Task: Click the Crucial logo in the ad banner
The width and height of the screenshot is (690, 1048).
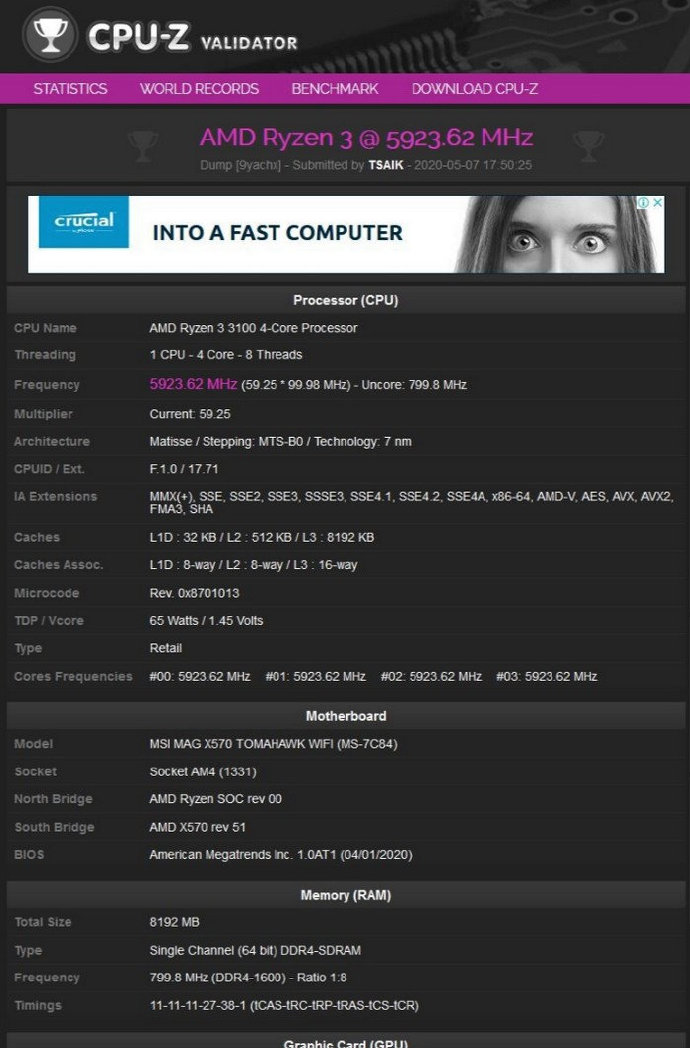Action: [x=84, y=222]
